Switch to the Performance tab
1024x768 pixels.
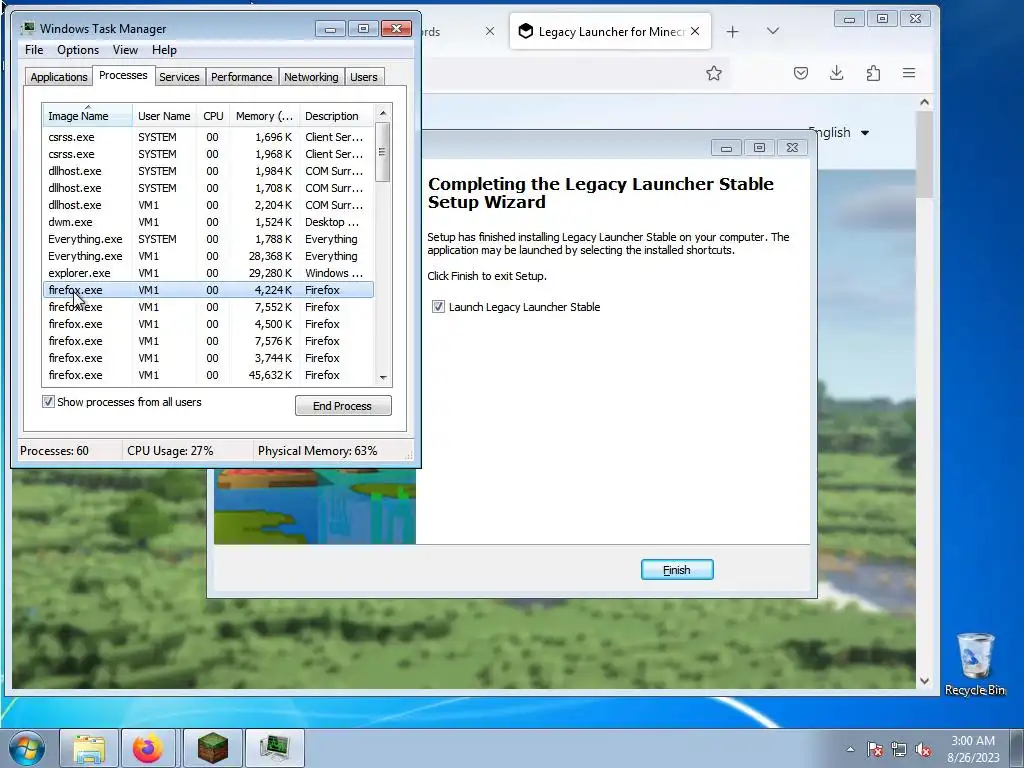coord(241,77)
